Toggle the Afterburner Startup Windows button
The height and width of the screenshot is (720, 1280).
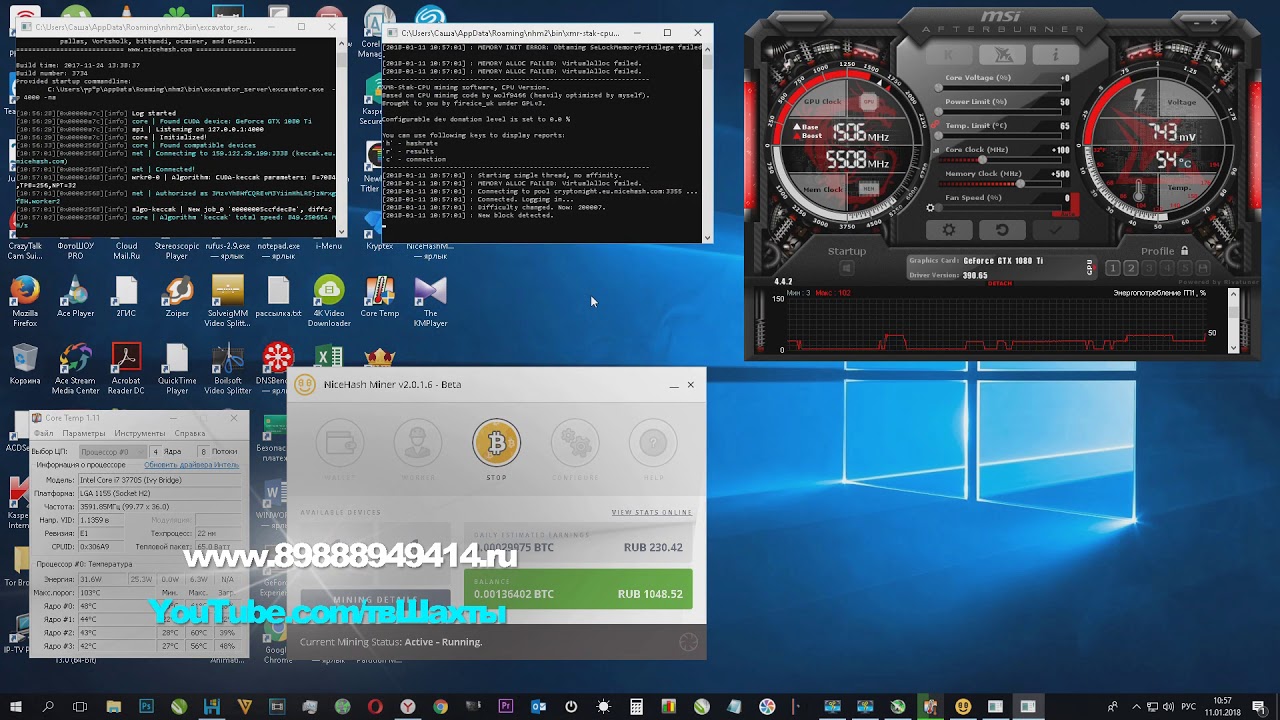[846, 268]
